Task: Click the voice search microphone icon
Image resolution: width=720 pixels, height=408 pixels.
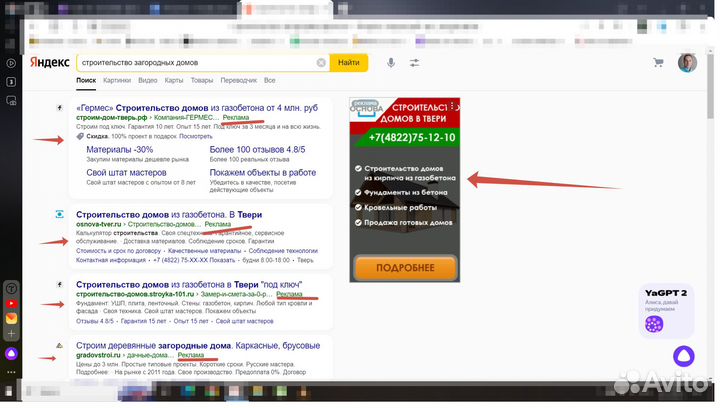Action: coord(391,63)
